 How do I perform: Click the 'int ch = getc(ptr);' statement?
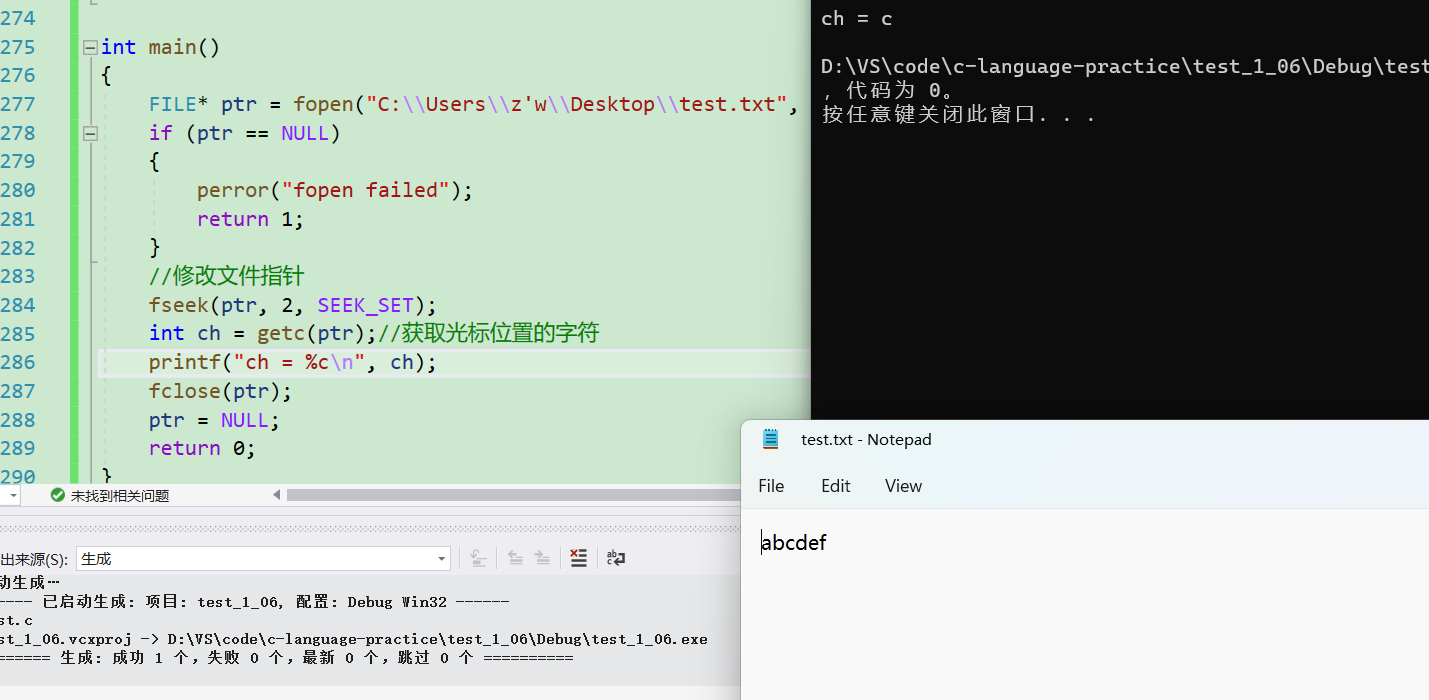(x=263, y=334)
